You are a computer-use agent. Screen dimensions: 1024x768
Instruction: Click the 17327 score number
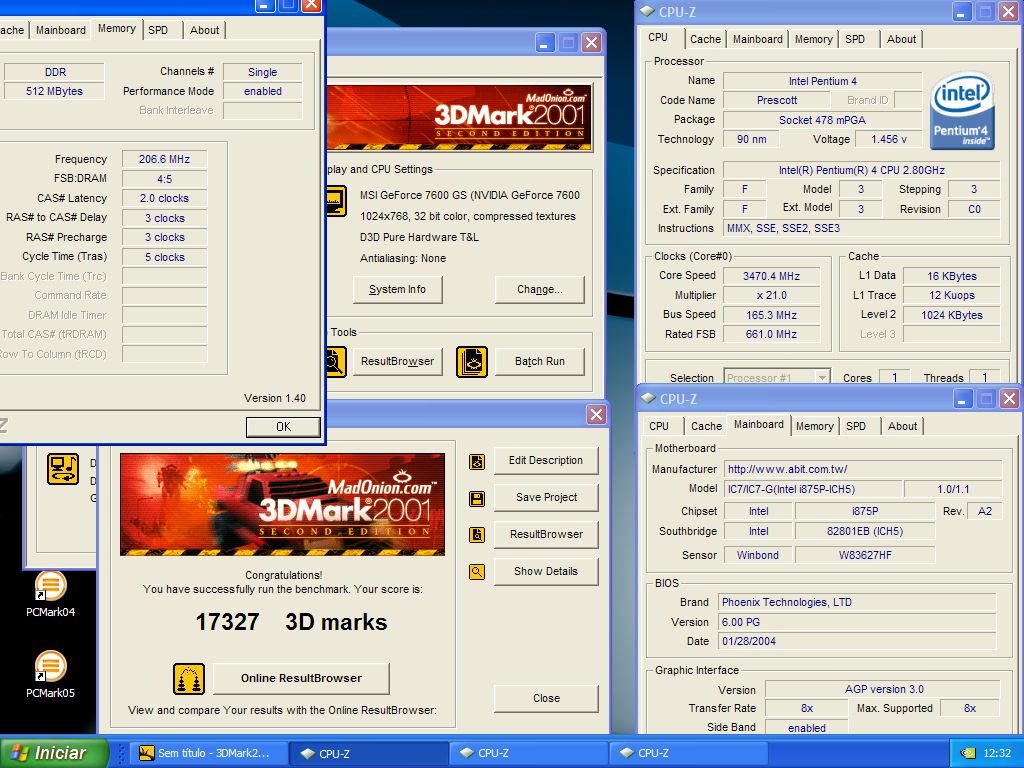[227, 622]
